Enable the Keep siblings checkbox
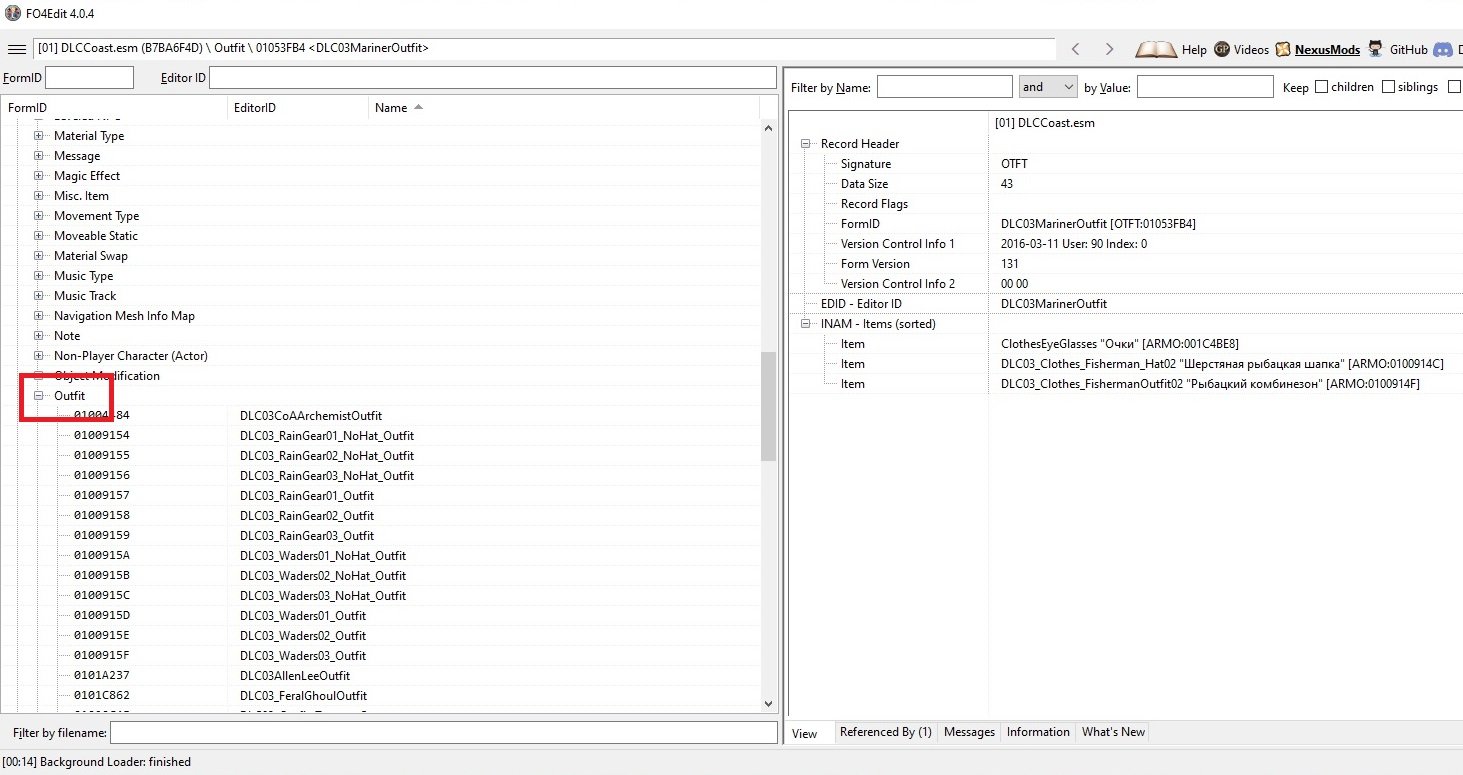Image resolution: width=1463 pixels, height=775 pixels. point(1388,87)
